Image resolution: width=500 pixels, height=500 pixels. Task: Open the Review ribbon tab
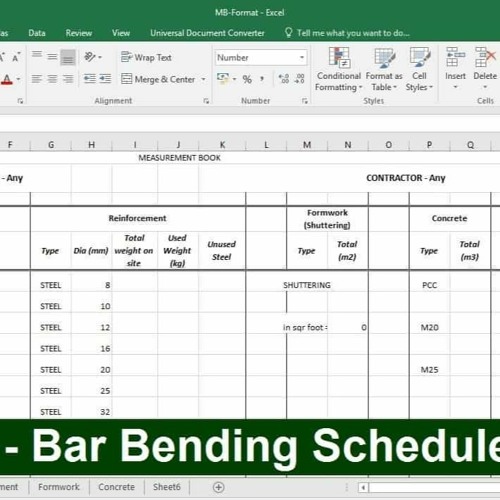pos(79,33)
